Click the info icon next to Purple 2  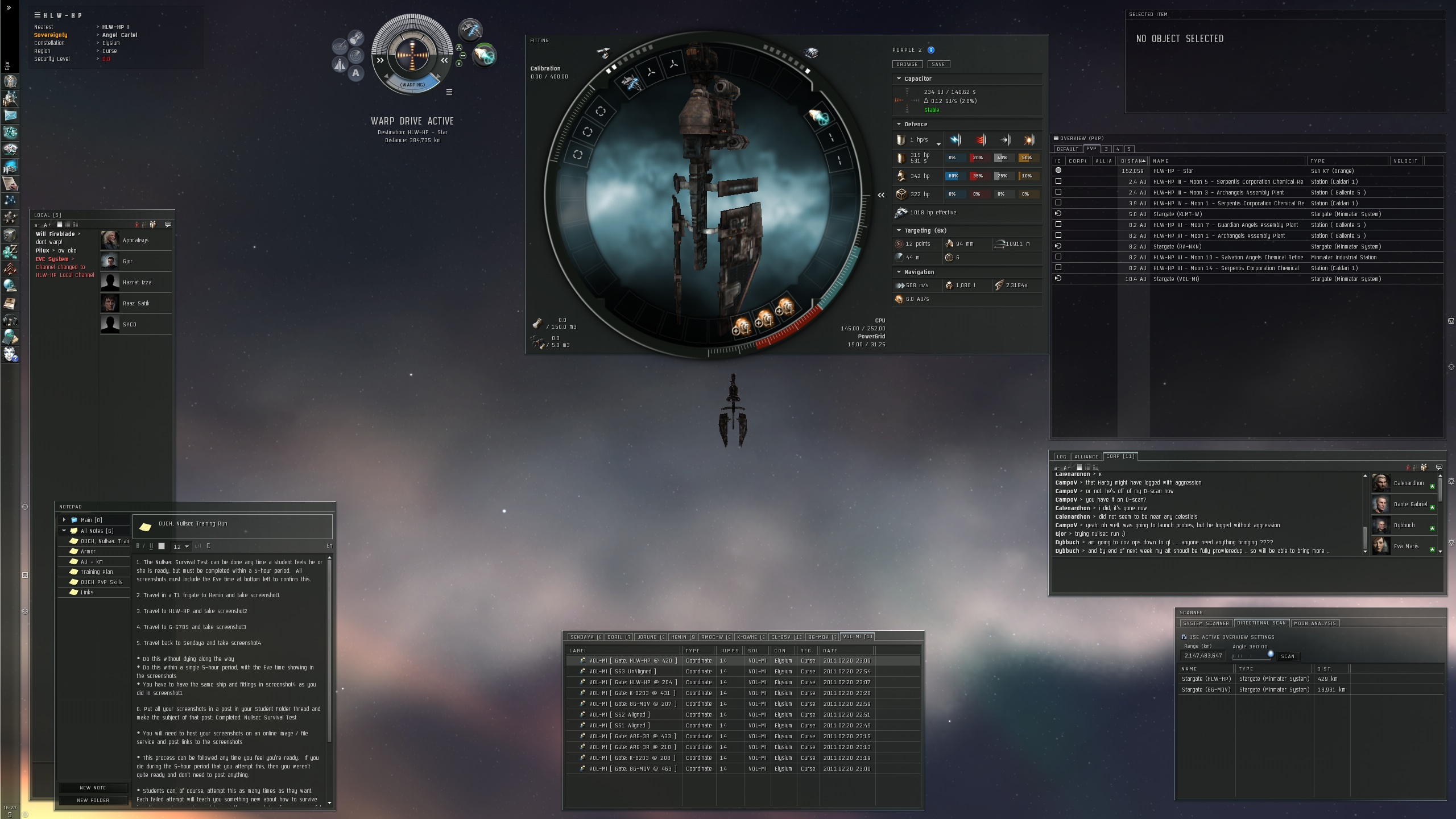click(931, 50)
